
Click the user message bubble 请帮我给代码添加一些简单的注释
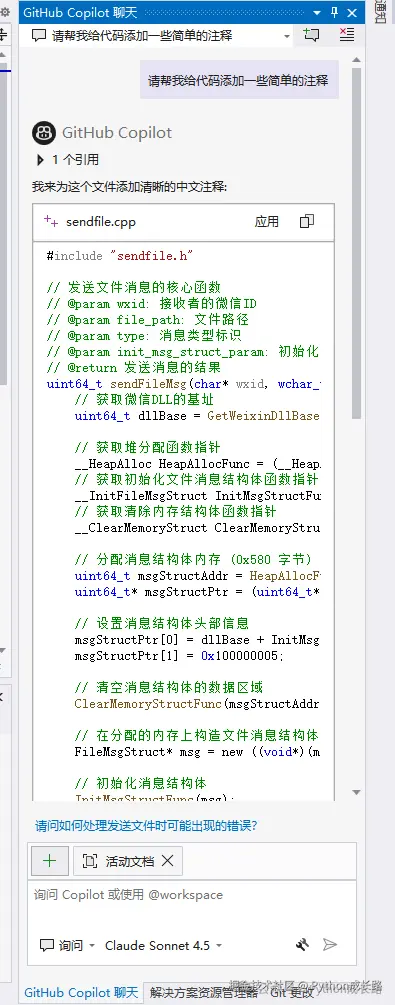coord(239,81)
